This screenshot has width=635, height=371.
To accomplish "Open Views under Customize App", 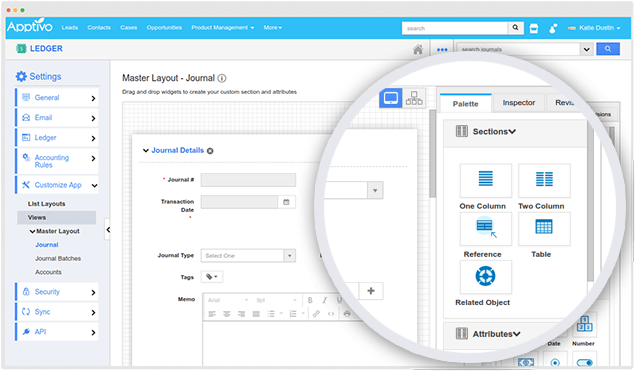I will pyautogui.click(x=56, y=217).
